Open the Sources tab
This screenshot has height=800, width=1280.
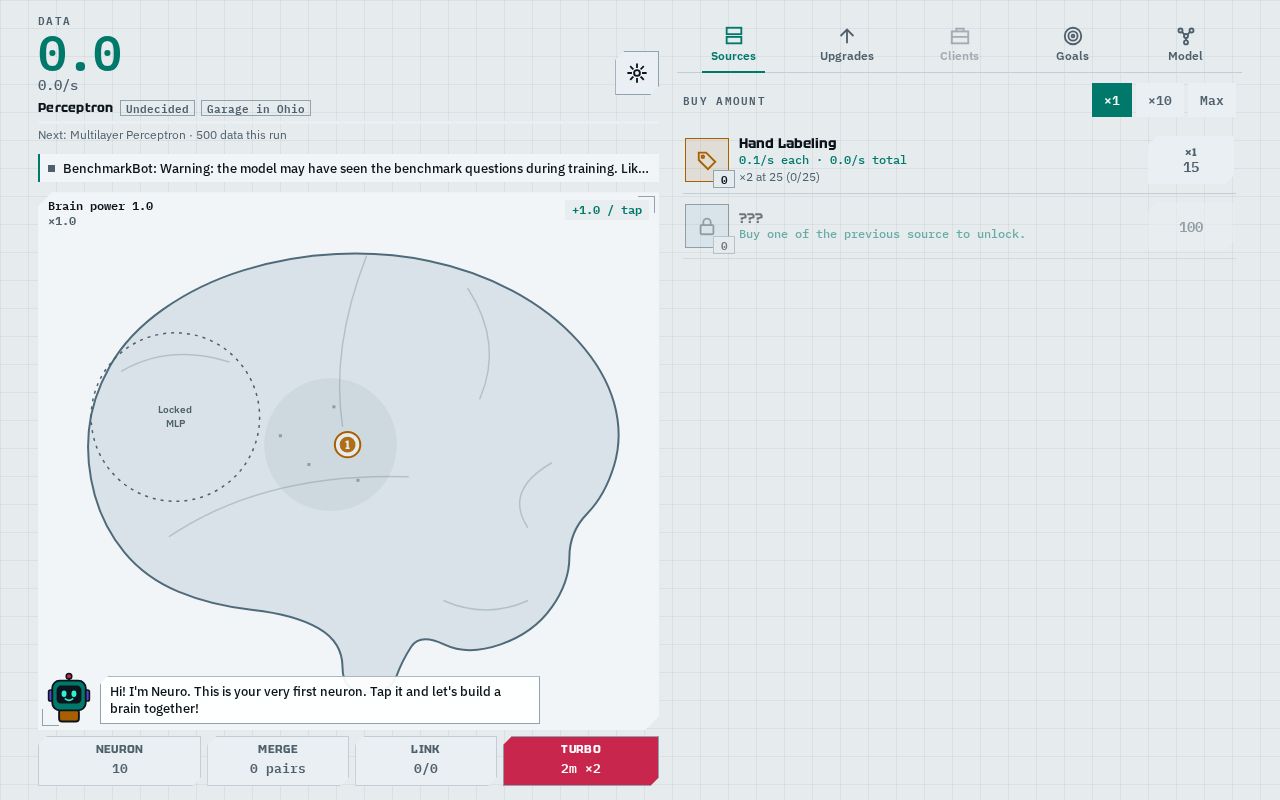(733, 45)
